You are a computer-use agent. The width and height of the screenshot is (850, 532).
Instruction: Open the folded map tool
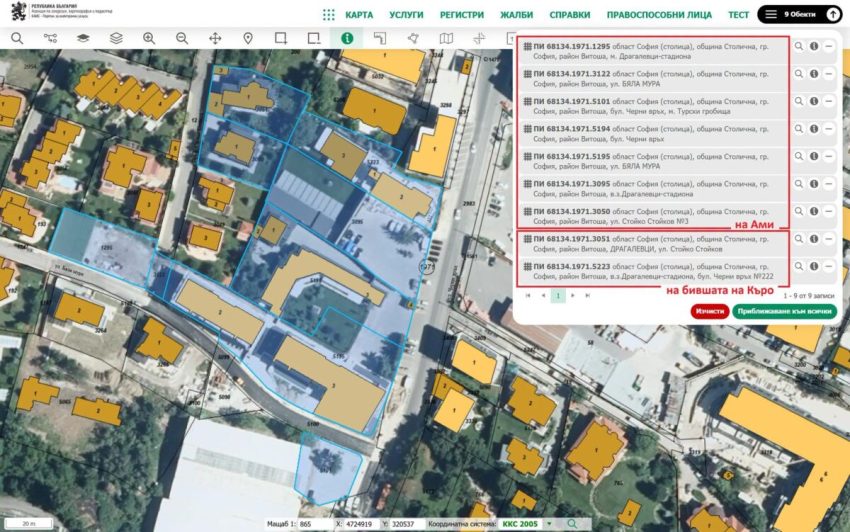click(446, 38)
